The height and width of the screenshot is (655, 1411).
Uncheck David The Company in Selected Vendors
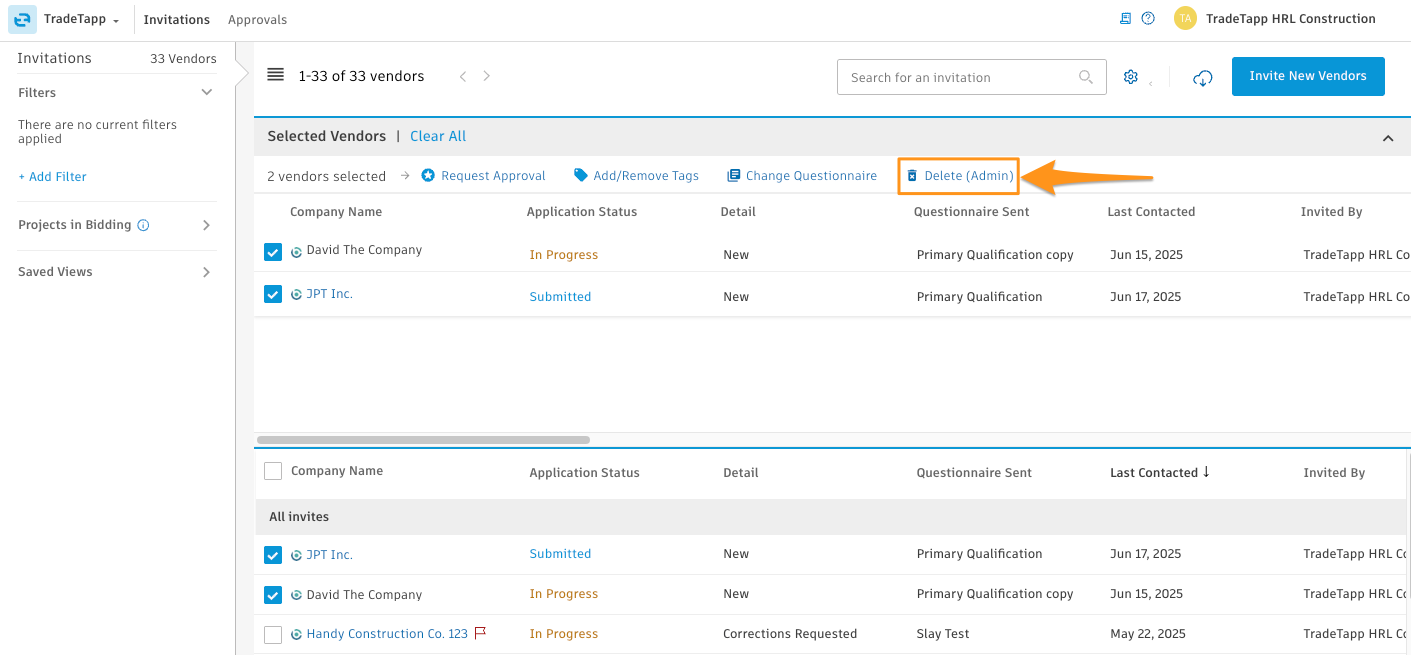click(273, 252)
